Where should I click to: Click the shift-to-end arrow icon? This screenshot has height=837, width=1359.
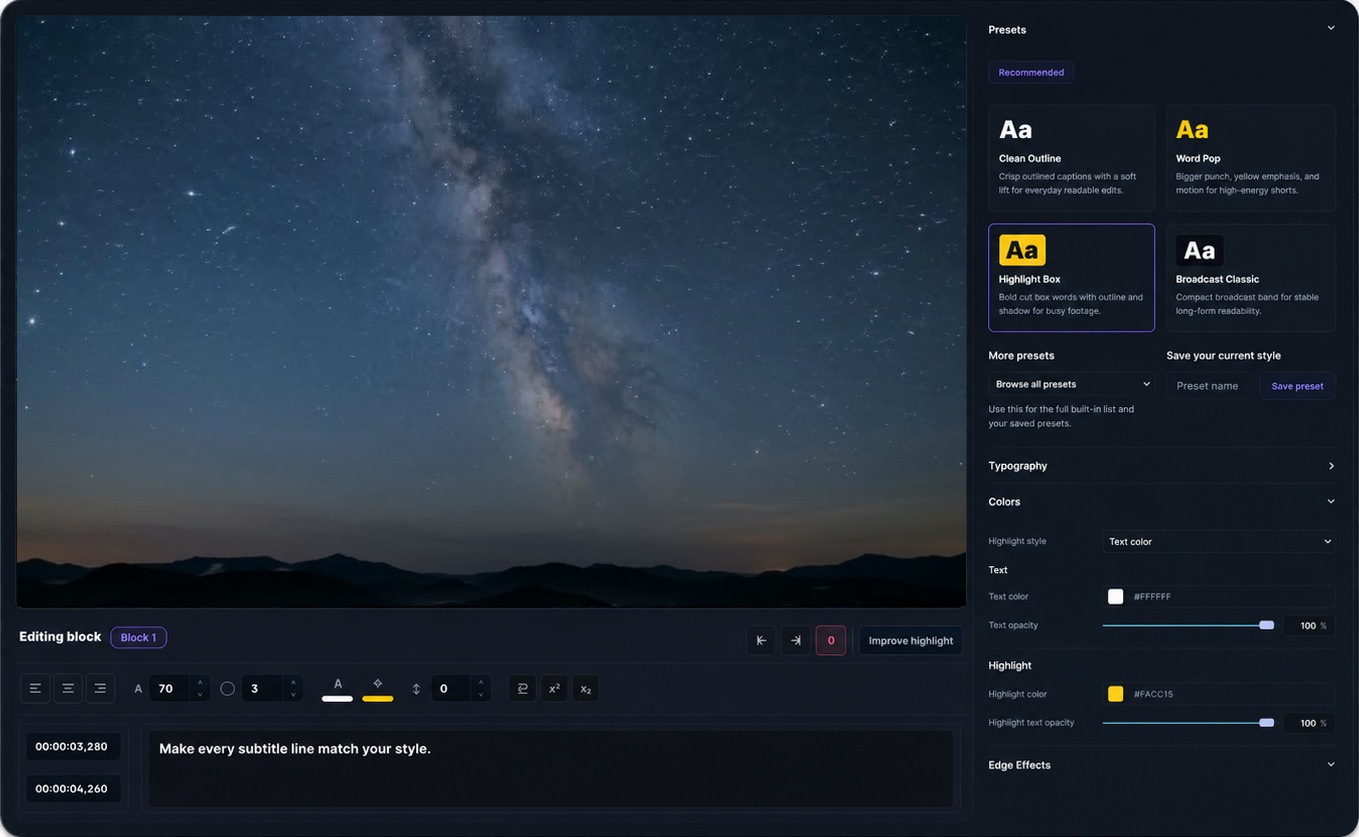[x=796, y=640]
